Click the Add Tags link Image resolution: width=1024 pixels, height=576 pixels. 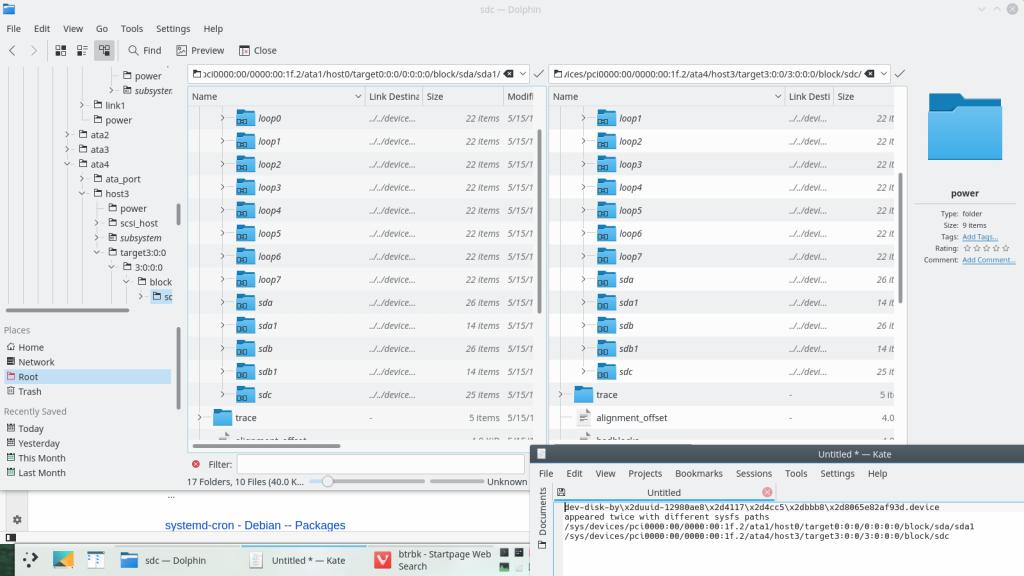[979, 237]
